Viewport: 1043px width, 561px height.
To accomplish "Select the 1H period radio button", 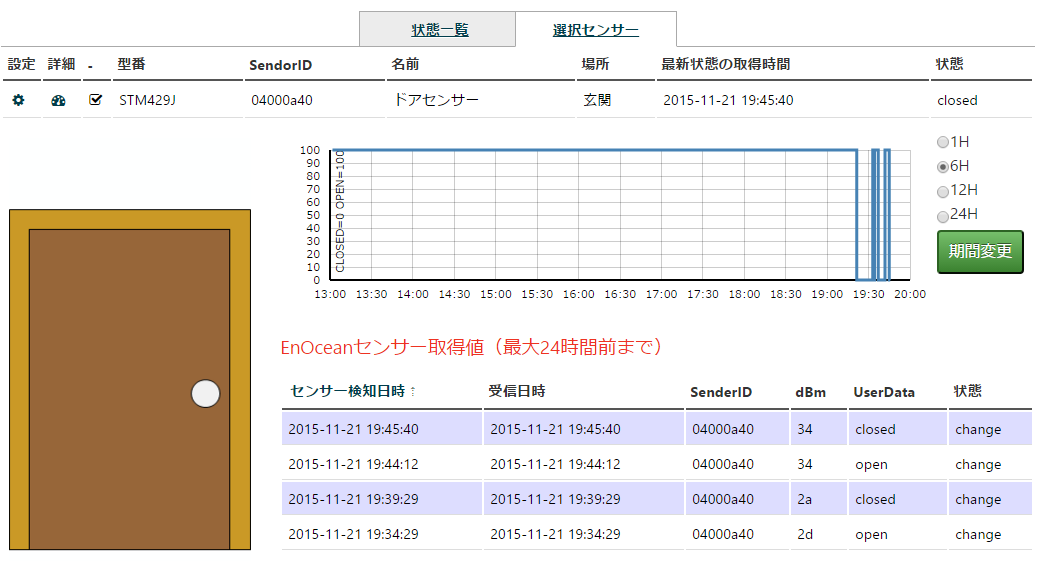I will click(x=943, y=142).
